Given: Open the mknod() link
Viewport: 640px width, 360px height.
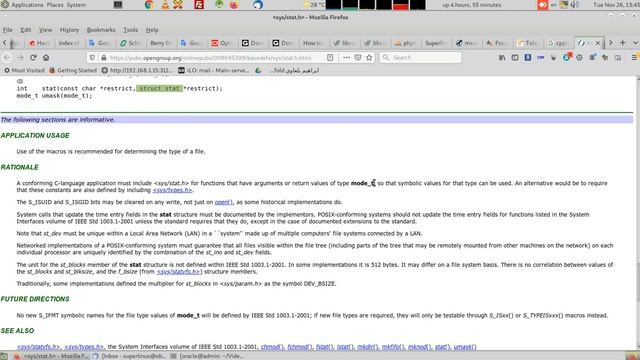Looking at the screenshot, I should [420, 347].
